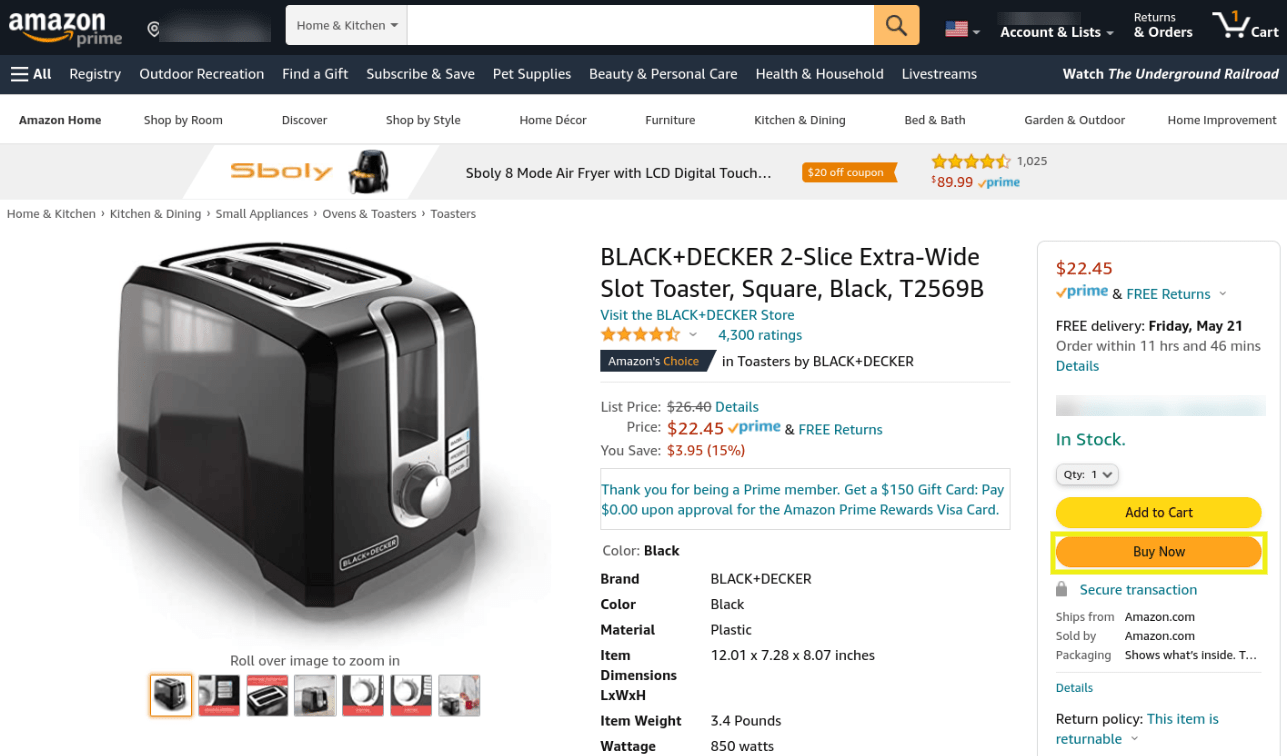Open the All hamburger menu
Image resolution: width=1287 pixels, height=756 pixels.
click(x=31, y=74)
